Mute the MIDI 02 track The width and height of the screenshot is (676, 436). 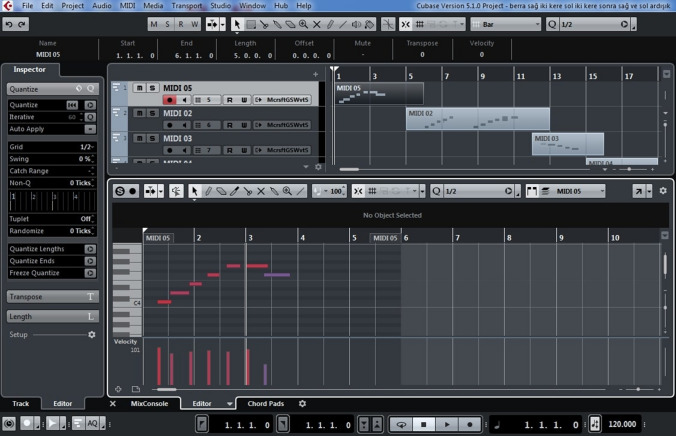tap(139, 113)
